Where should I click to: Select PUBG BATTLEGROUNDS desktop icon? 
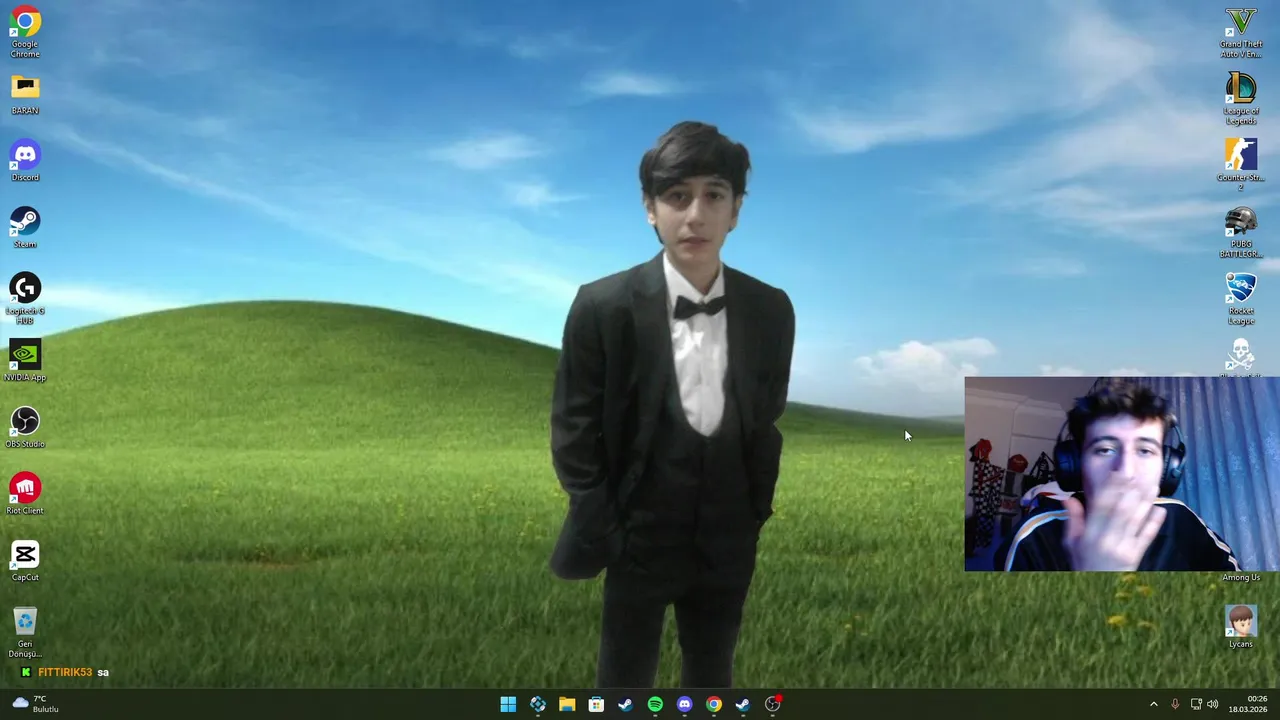tap(1241, 232)
